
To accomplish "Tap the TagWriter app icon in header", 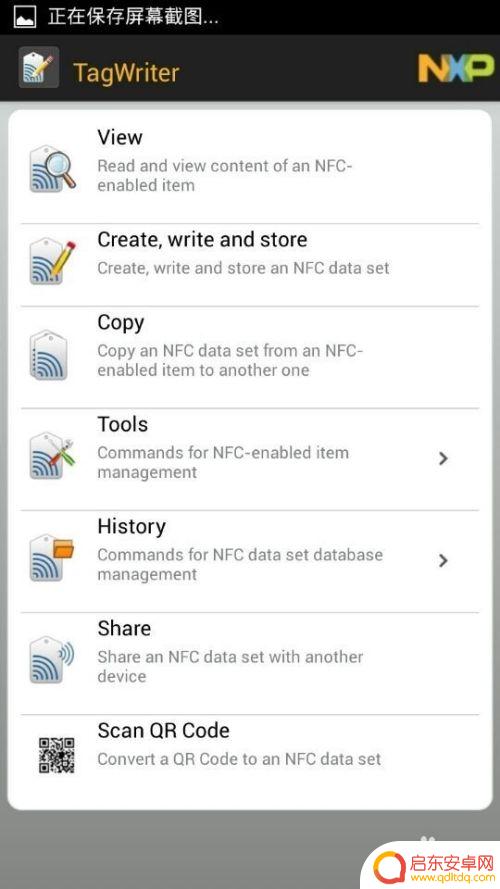I will tap(39, 67).
